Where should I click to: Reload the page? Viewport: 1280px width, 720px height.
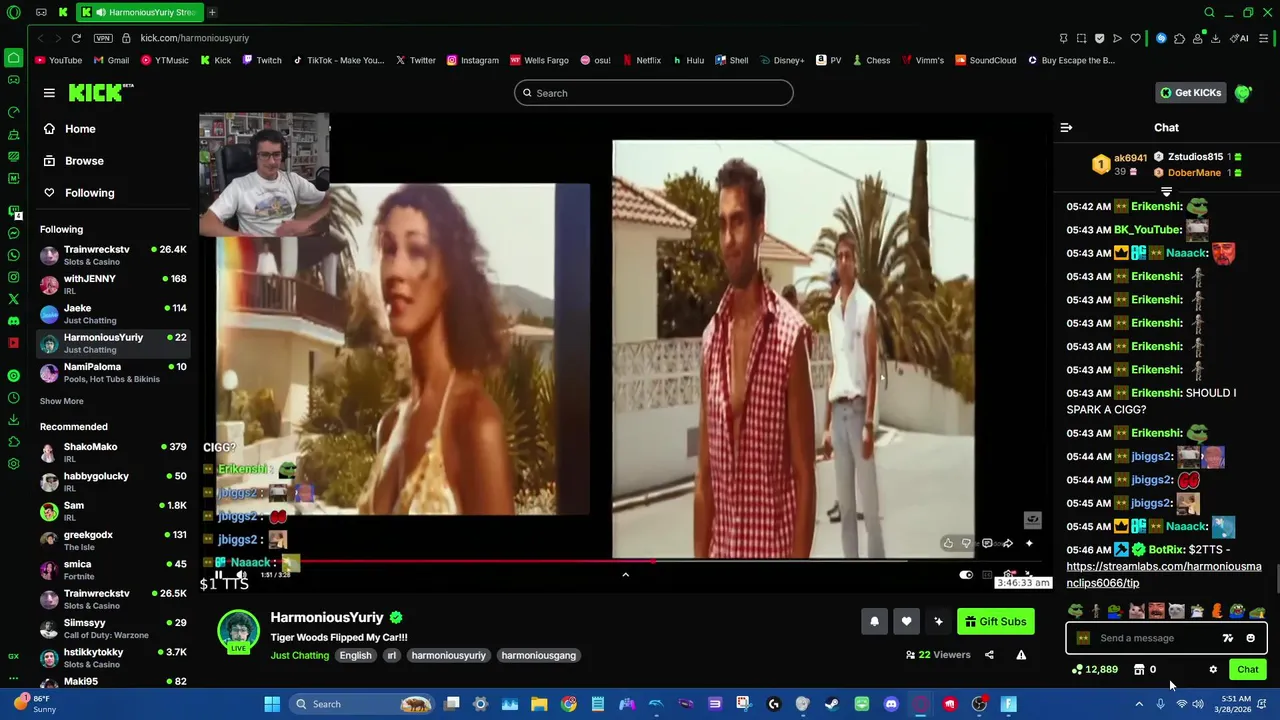coord(76,38)
